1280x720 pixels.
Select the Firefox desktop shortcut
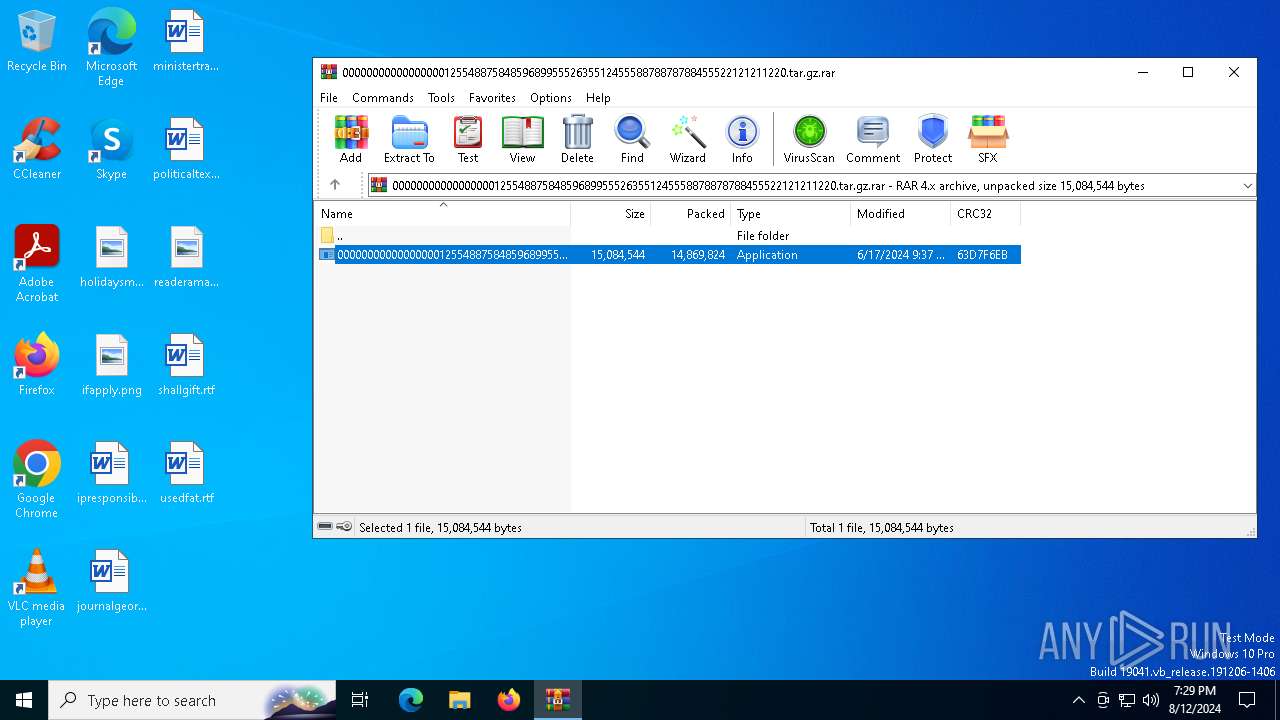tap(37, 365)
